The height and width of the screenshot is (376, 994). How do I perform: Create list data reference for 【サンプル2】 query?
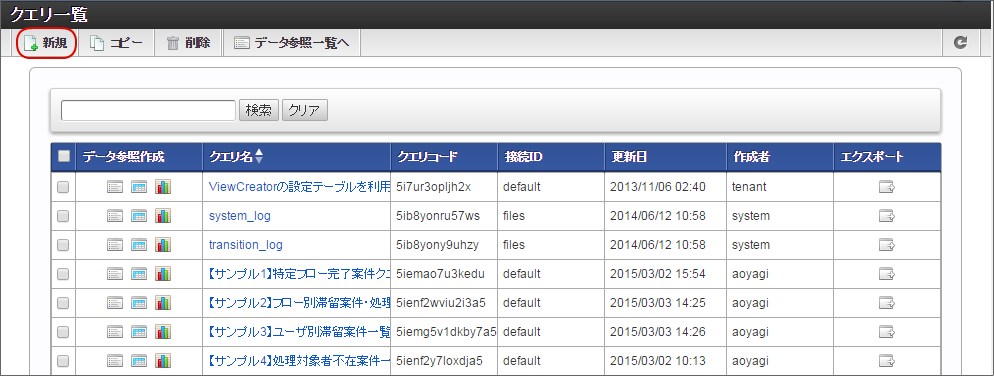tap(115, 303)
